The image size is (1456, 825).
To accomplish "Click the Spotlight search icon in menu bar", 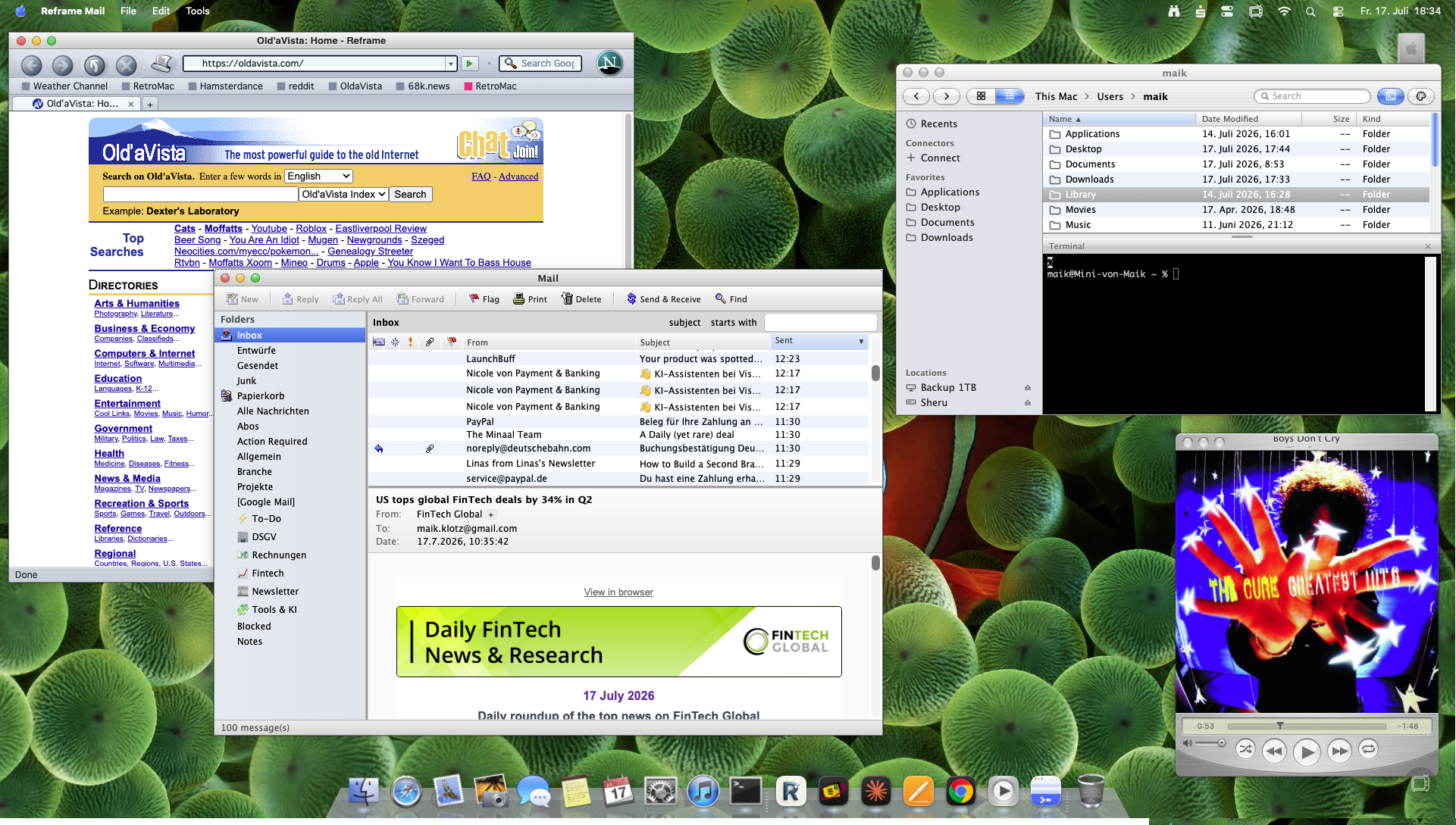I will pyautogui.click(x=1310, y=11).
